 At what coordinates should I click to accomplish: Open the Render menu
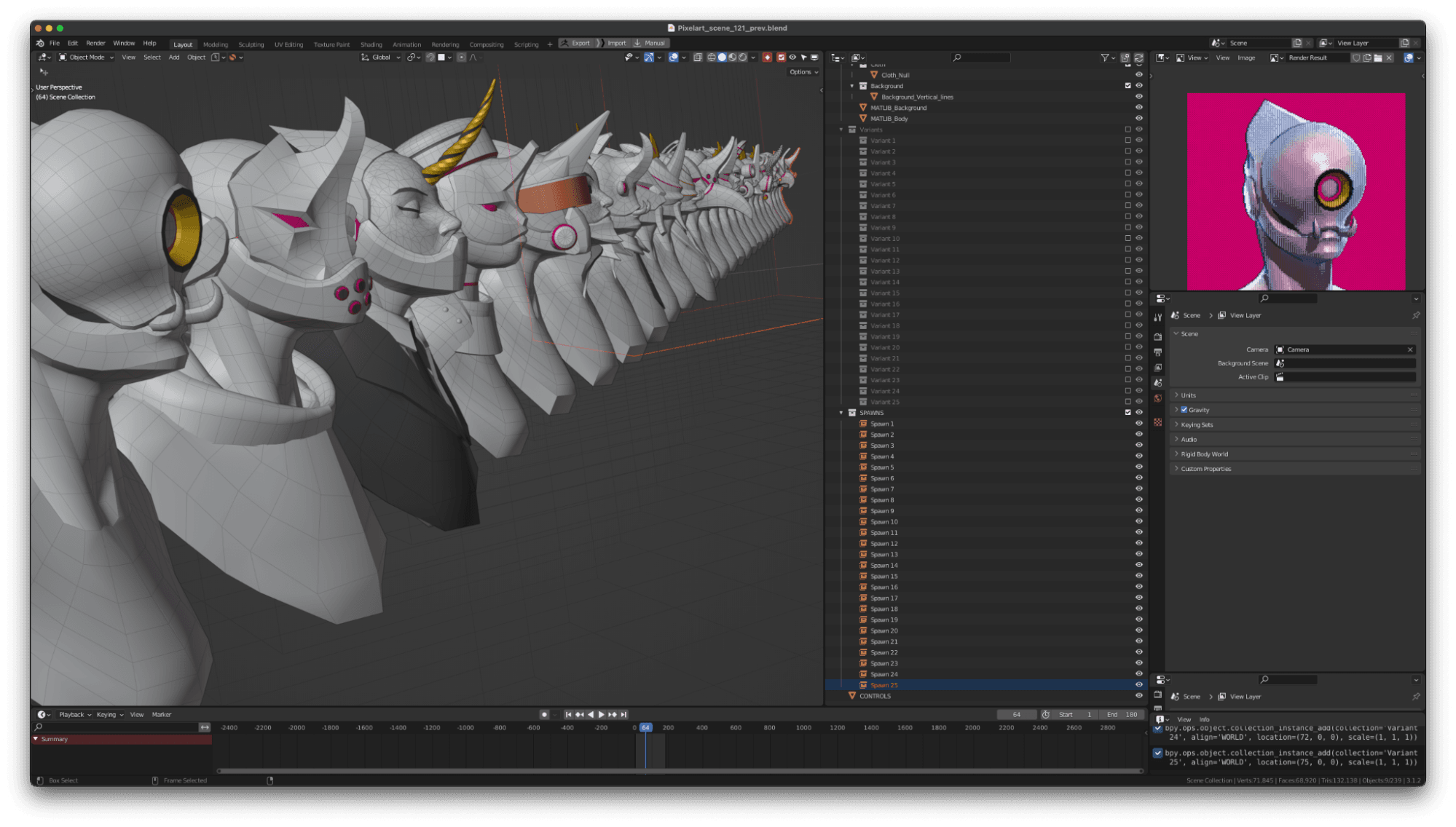[x=95, y=43]
